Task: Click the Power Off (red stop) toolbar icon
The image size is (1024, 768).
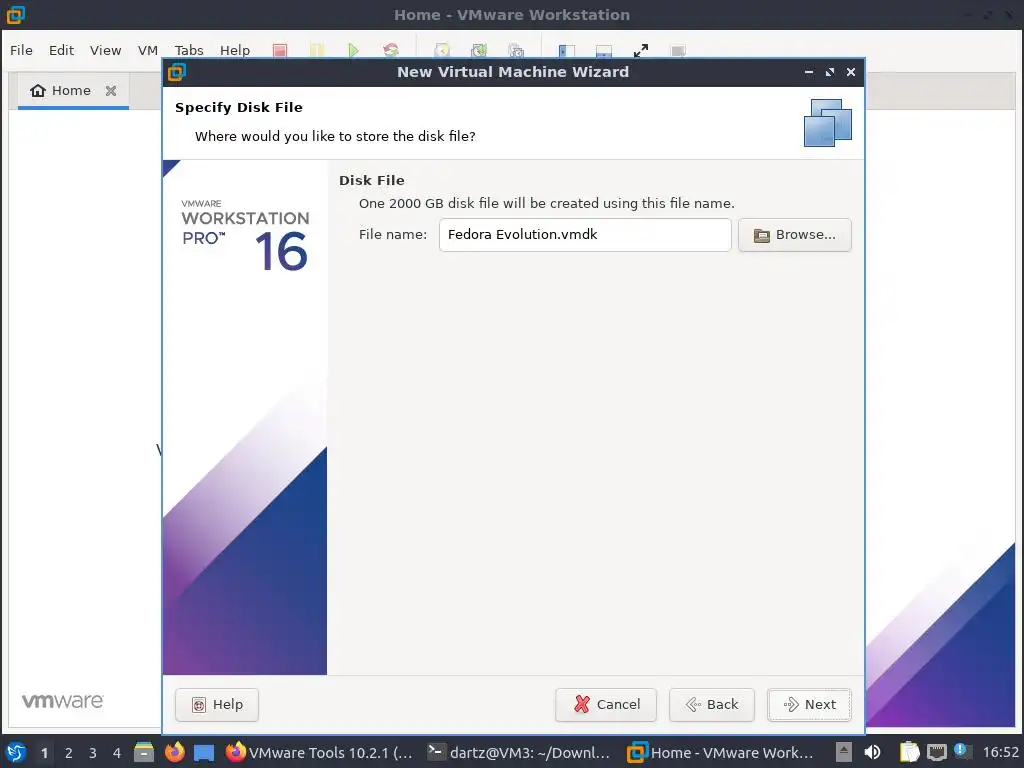Action: coord(280,50)
